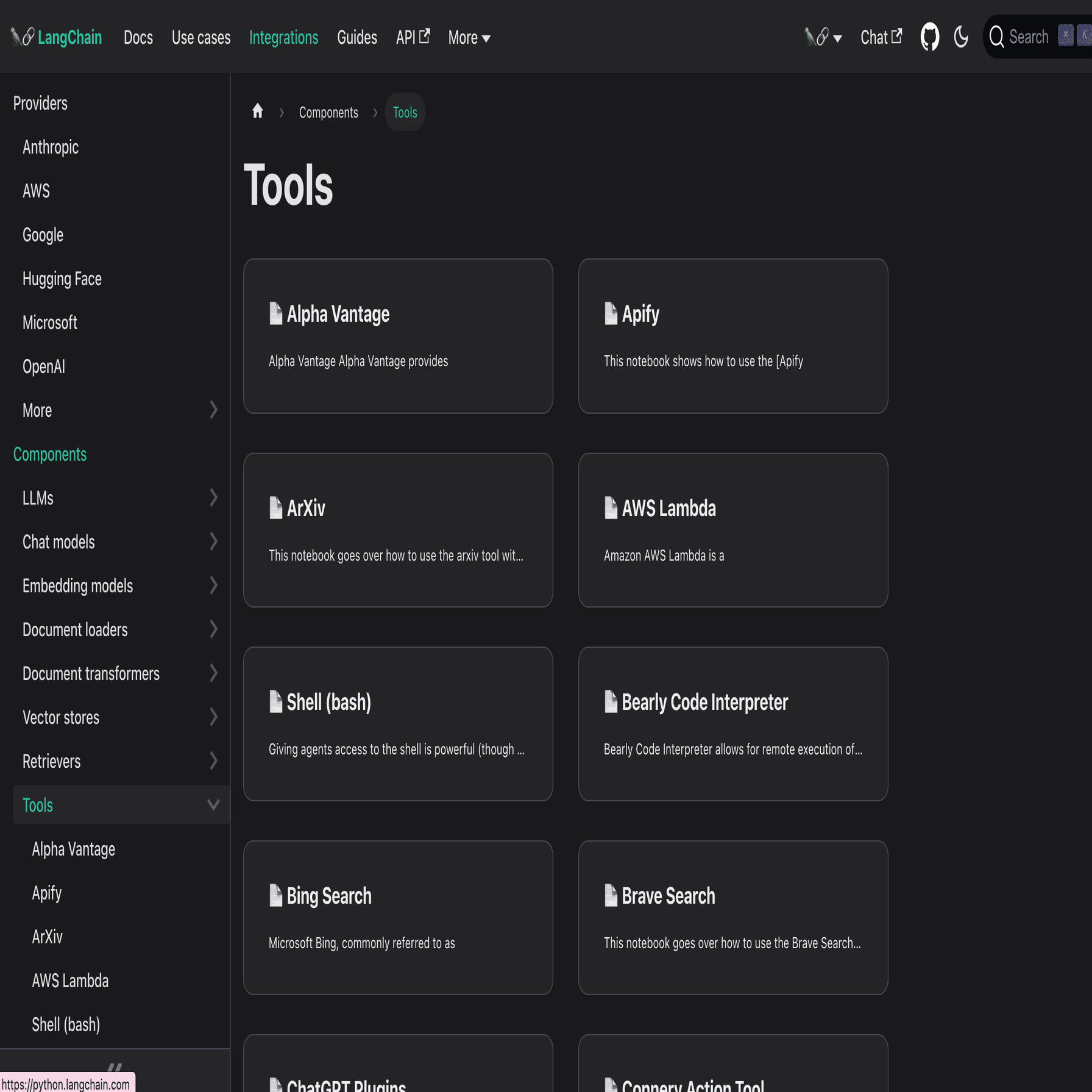The width and height of the screenshot is (1092, 1092).
Task: Click the LangChain parrot logo icon
Action: tap(23, 37)
